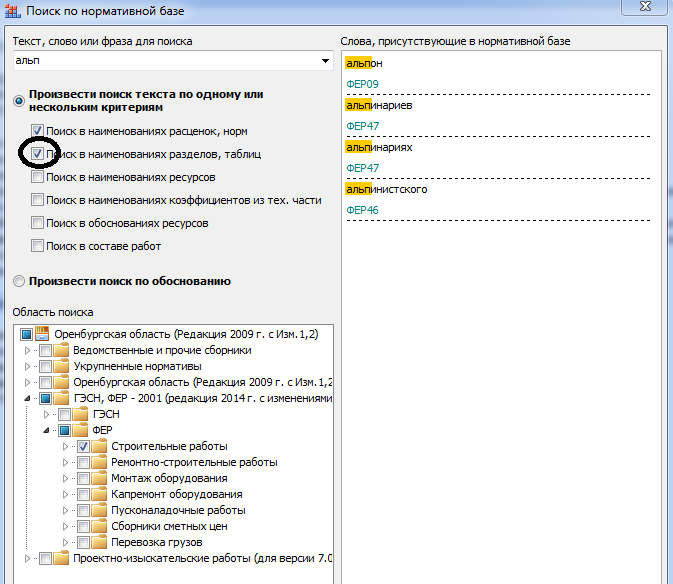The height and width of the screenshot is (584, 673).
Task: Click folder icon of Проектно-изыскательские работы
Action: (61, 558)
